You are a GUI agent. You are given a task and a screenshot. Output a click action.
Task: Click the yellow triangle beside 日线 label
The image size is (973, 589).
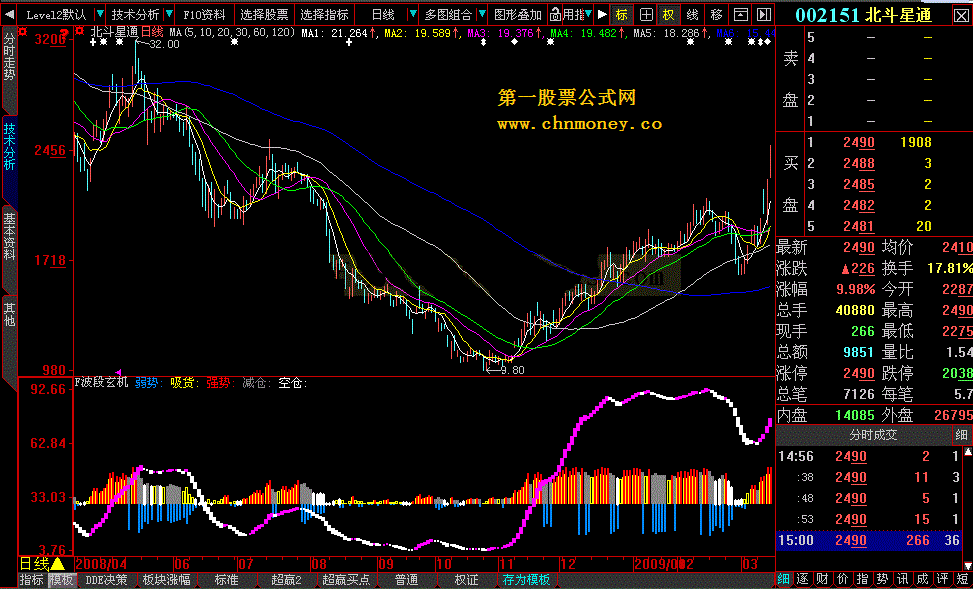tap(58, 564)
